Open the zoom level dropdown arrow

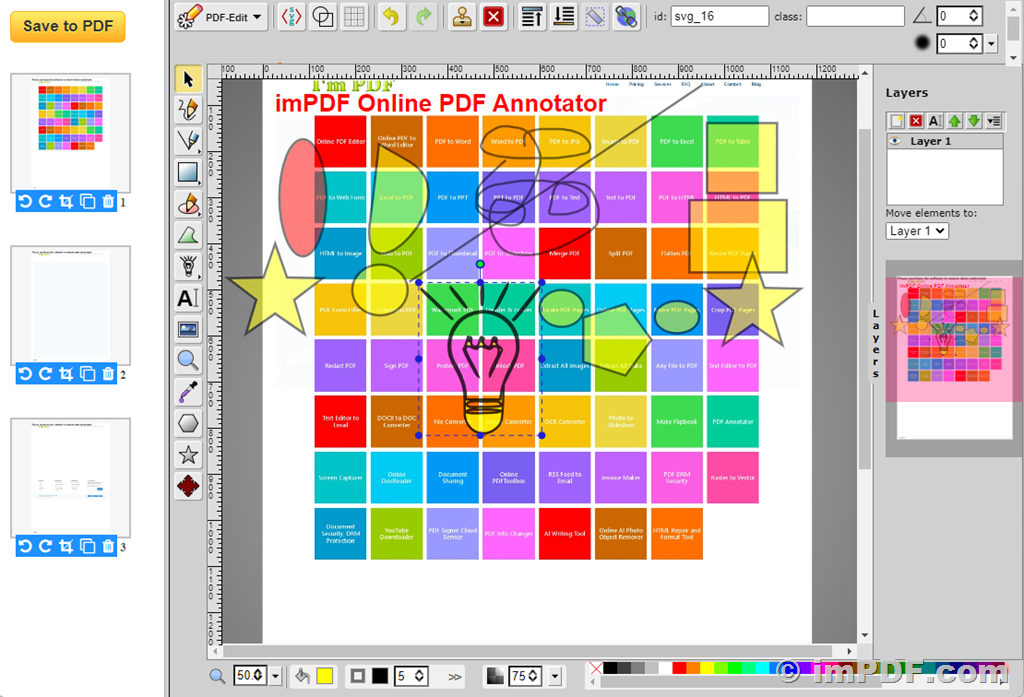point(276,676)
